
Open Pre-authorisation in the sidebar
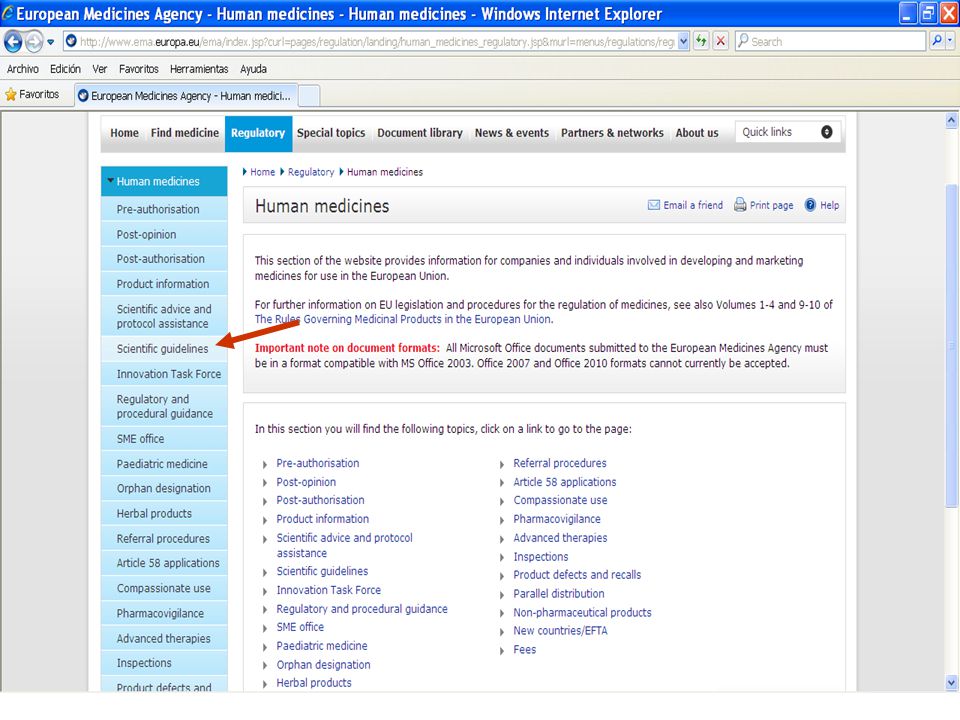[x=164, y=209]
